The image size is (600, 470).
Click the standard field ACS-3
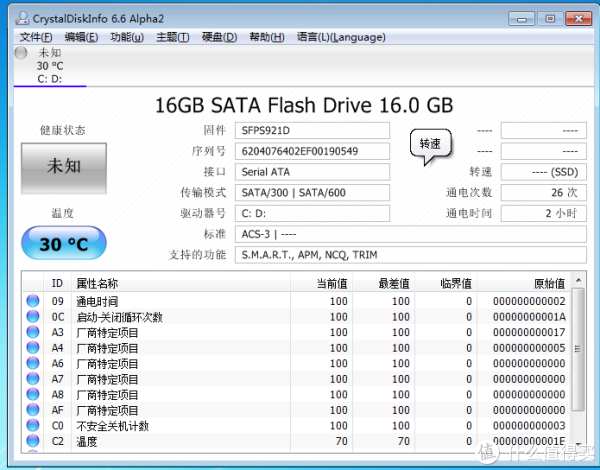tap(411, 234)
